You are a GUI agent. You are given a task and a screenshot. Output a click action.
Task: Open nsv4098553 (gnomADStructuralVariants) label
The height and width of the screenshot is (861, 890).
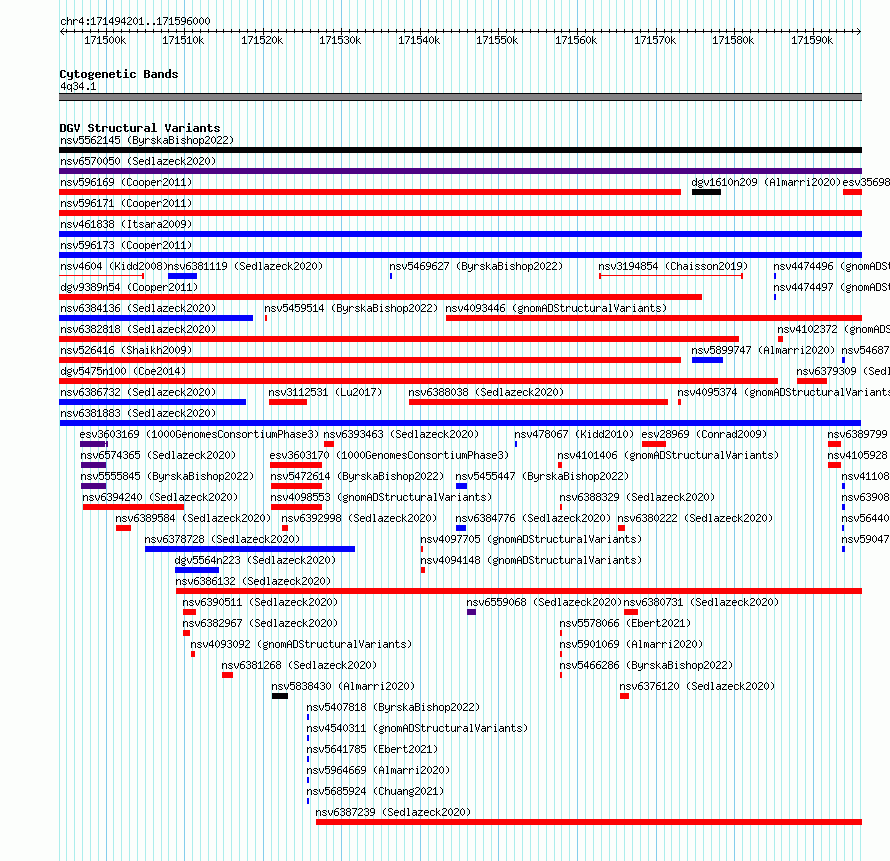click(381, 497)
